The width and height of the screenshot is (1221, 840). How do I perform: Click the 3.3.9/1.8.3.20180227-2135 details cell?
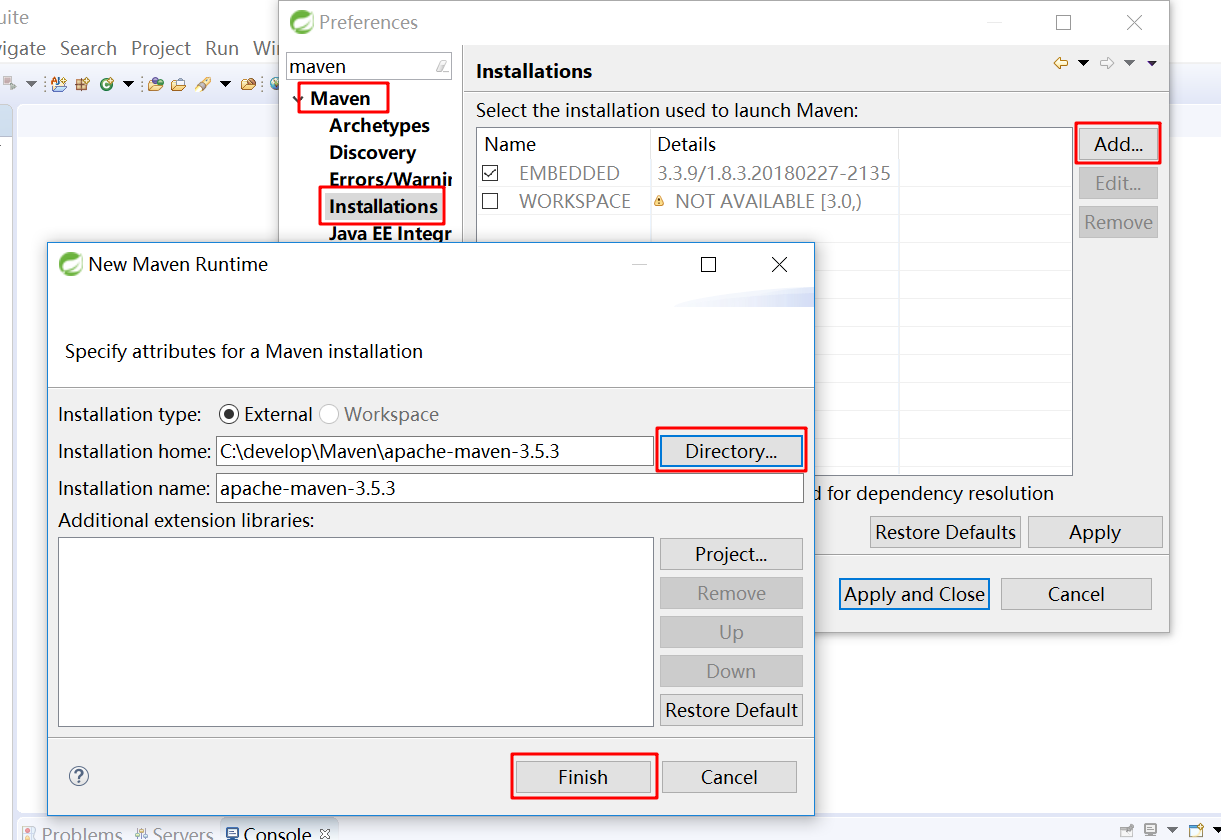pos(773,173)
